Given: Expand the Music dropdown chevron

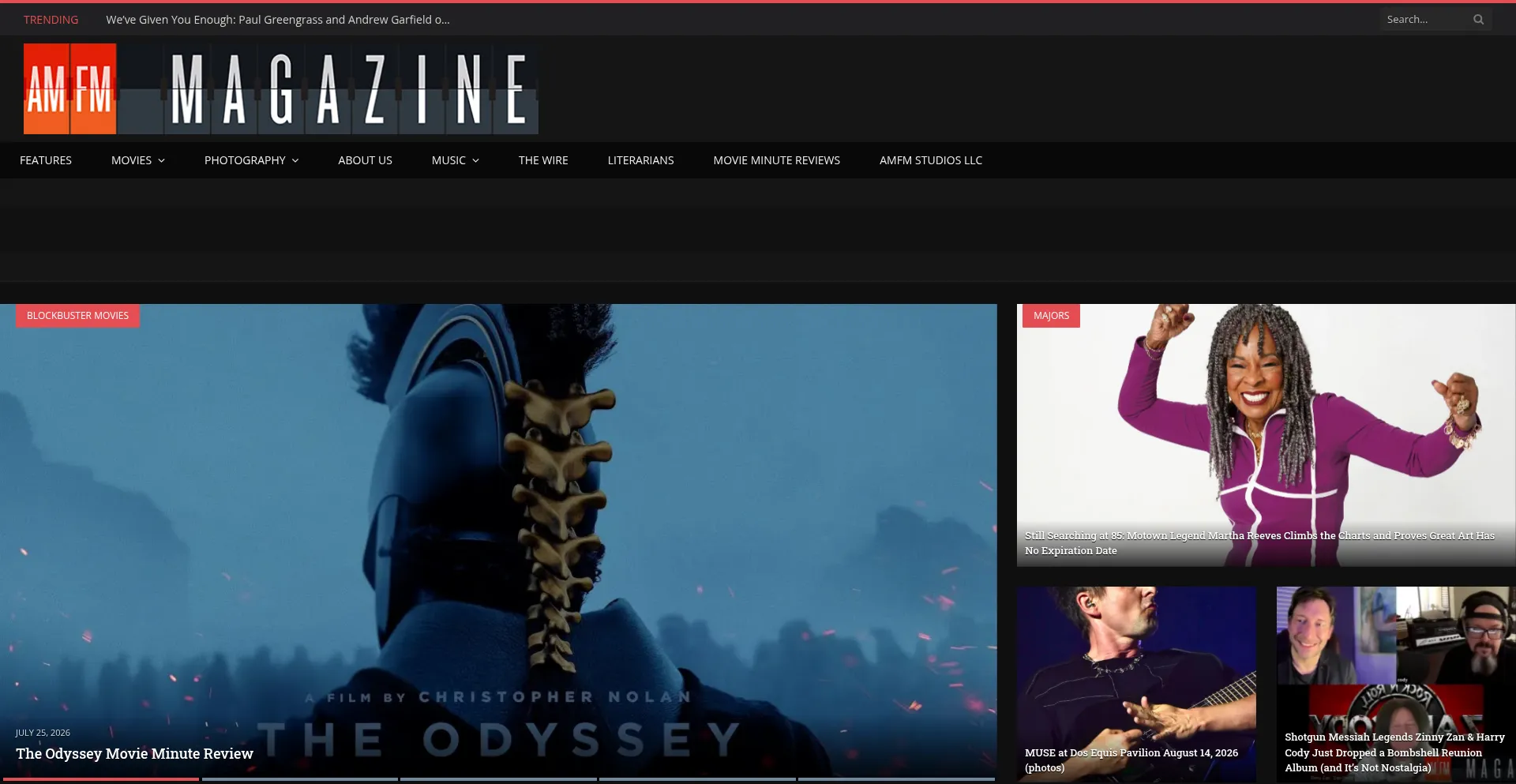Looking at the screenshot, I should coord(476,160).
